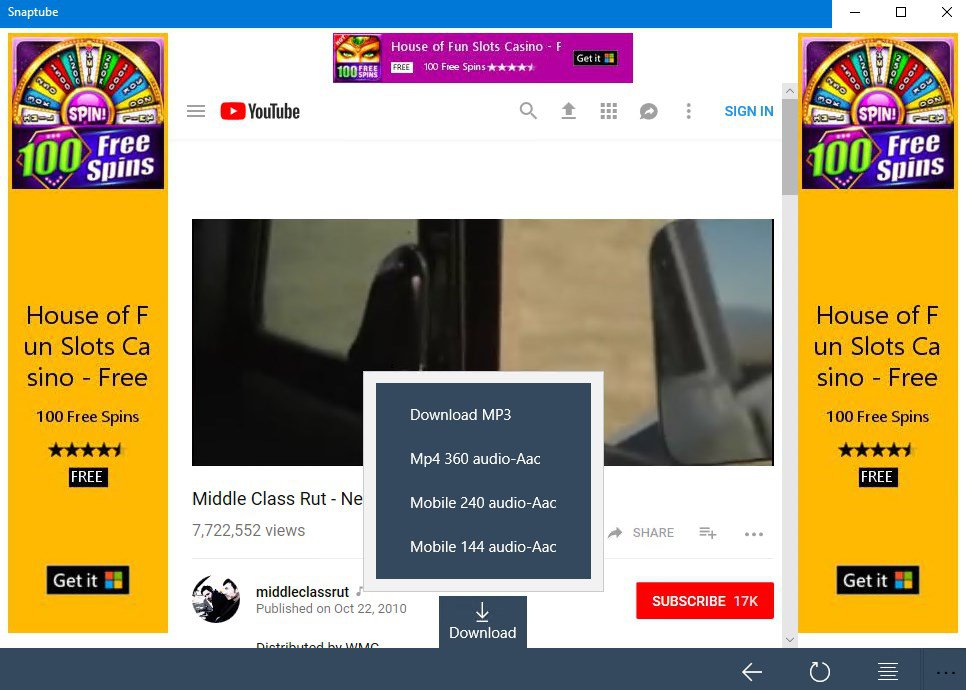
Task: Click the scrollbar down arrow
Action: tap(790, 640)
